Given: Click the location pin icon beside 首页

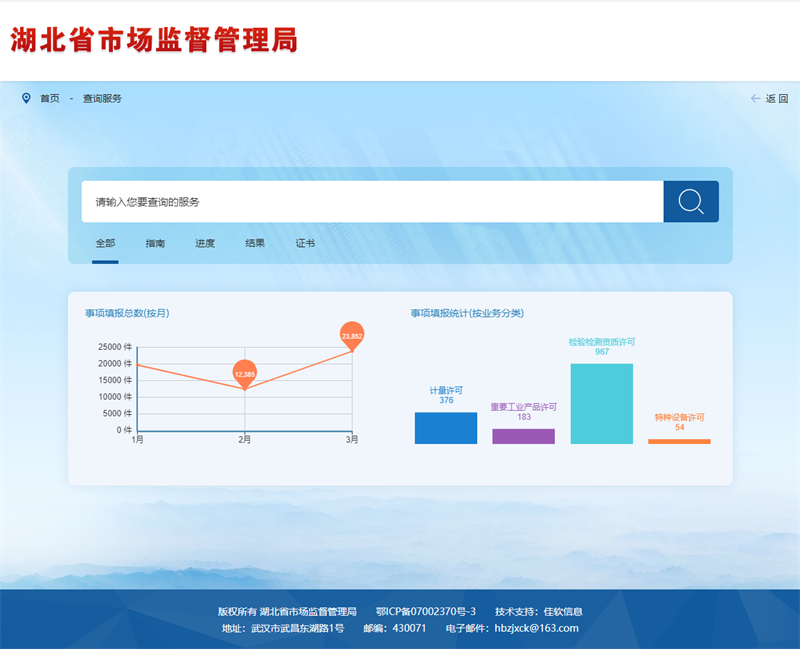Looking at the screenshot, I should pyautogui.click(x=26, y=98).
